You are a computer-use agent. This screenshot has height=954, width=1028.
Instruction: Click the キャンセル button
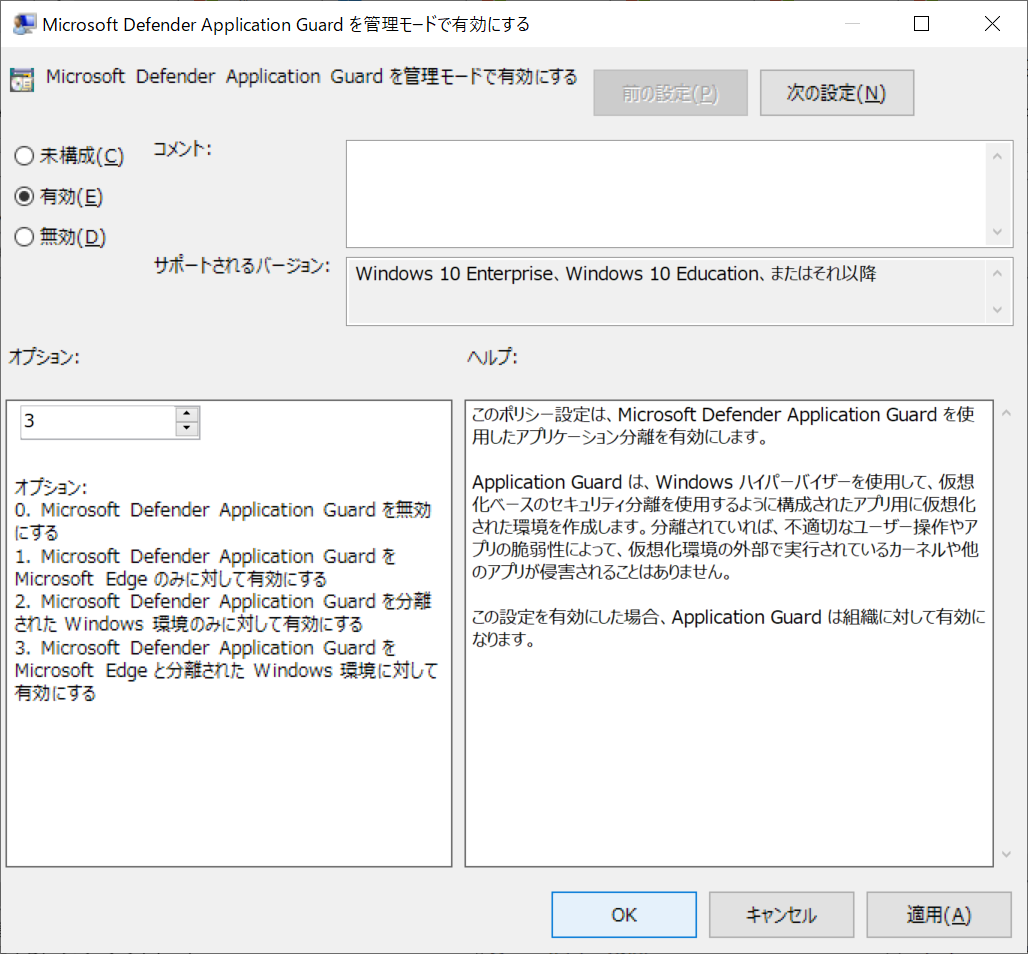[781, 915]
